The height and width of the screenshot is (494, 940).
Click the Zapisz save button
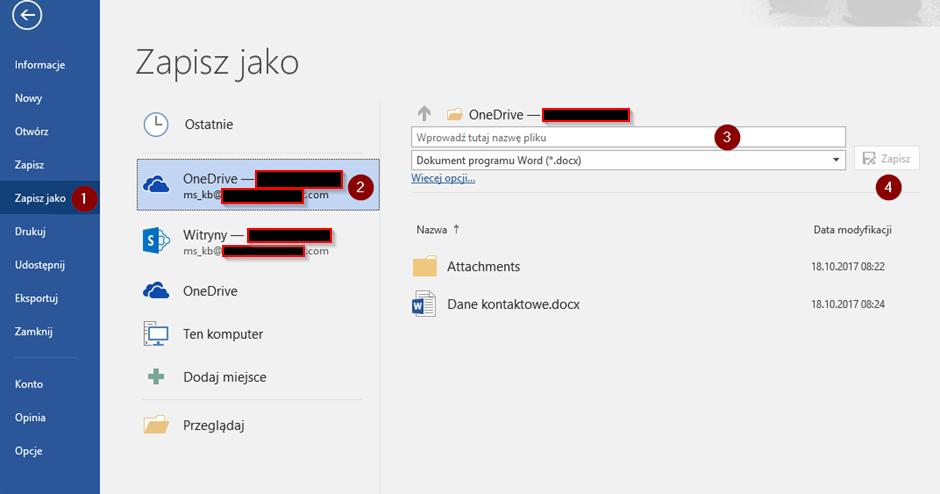pos(887,158)
